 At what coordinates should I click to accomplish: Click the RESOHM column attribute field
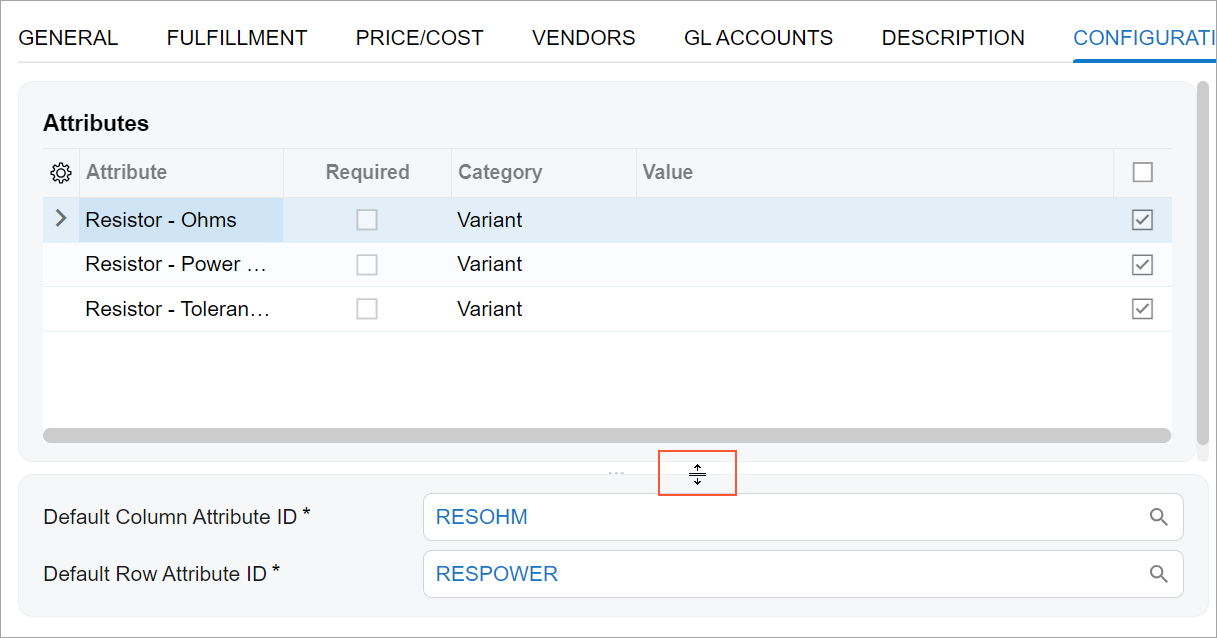tap(780, 517)
